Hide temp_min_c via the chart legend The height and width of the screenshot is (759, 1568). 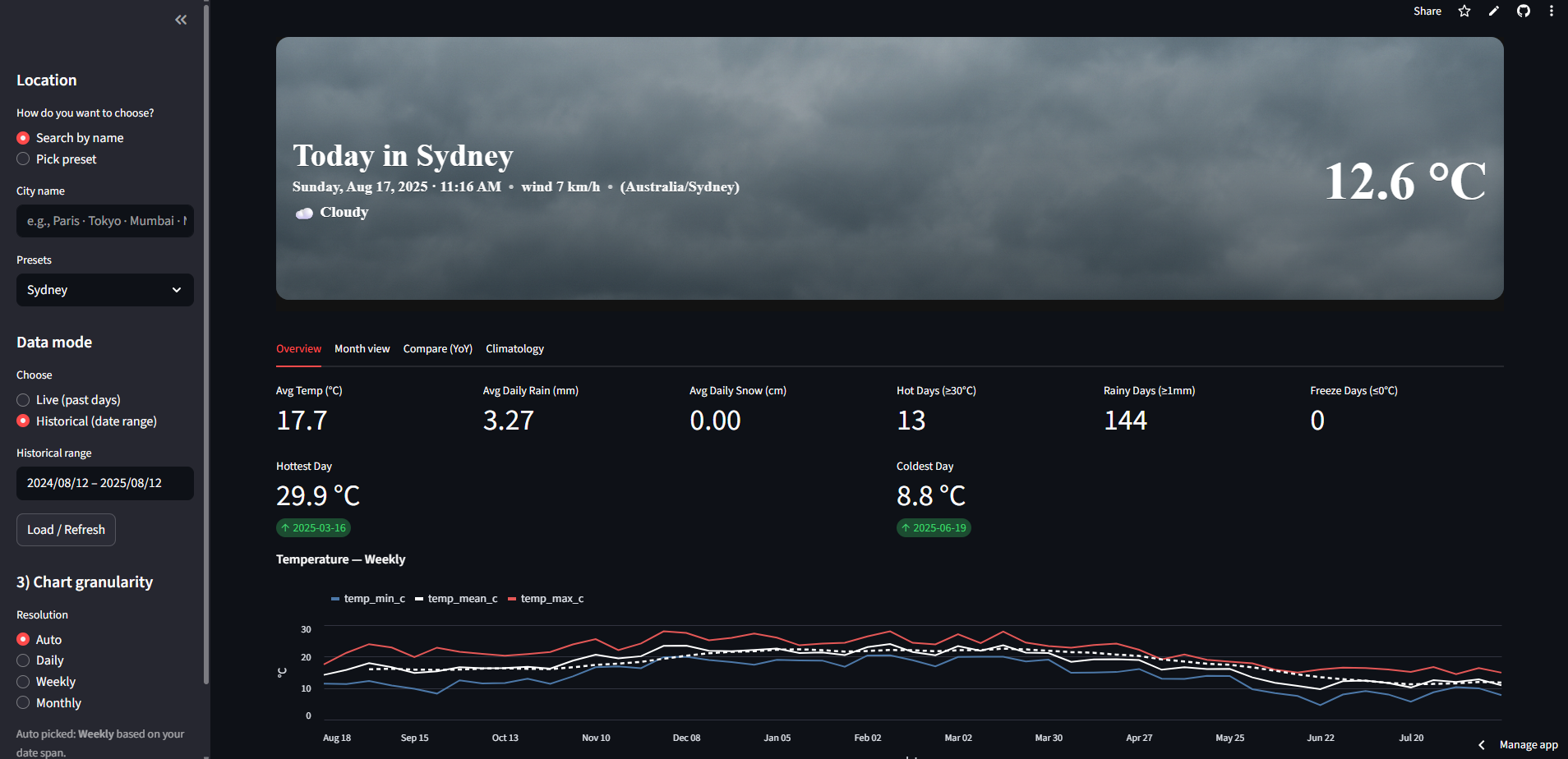click(x=367, y=598)
